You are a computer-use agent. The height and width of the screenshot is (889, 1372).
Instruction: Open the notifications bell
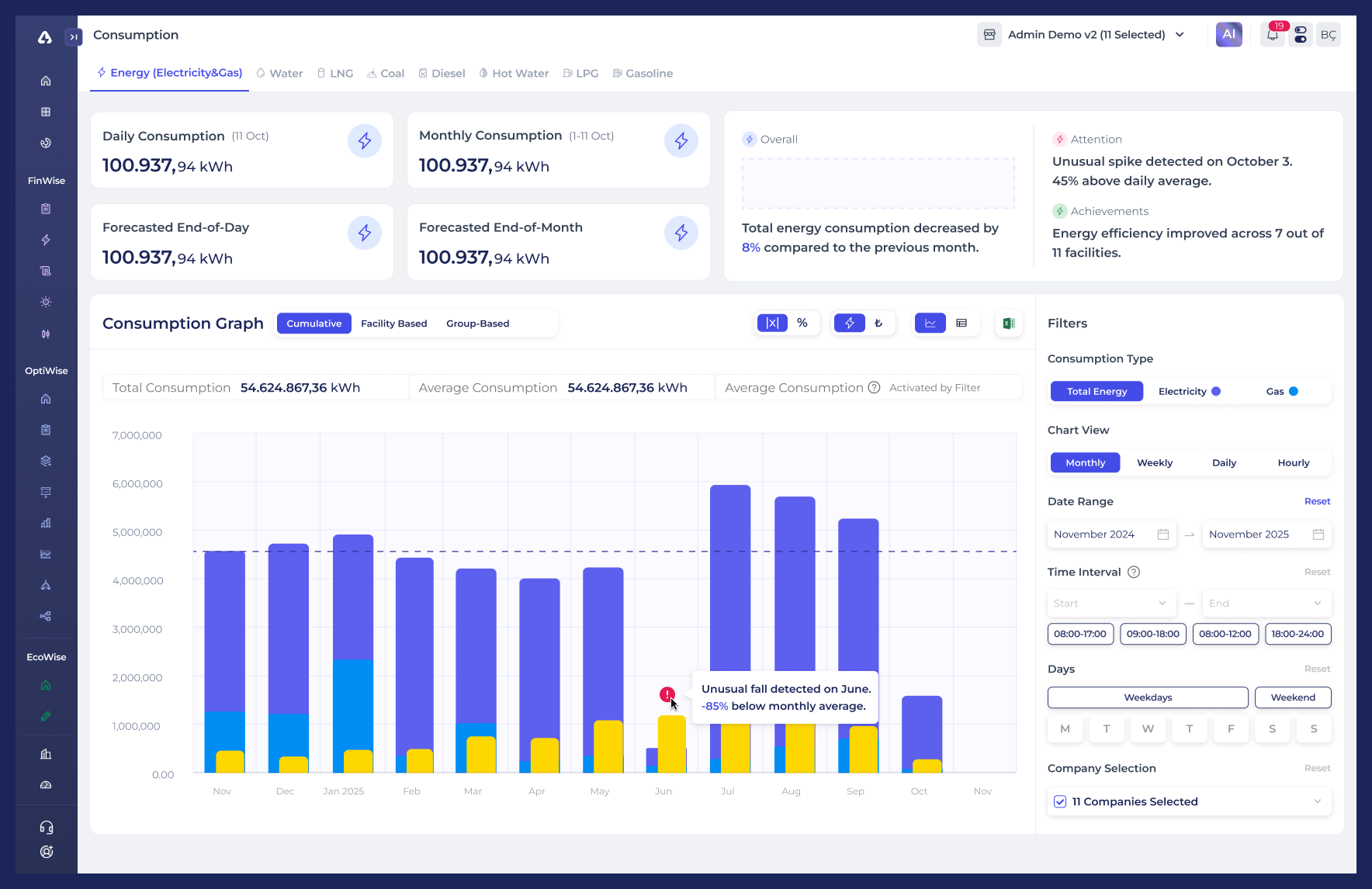(1273, 35)
